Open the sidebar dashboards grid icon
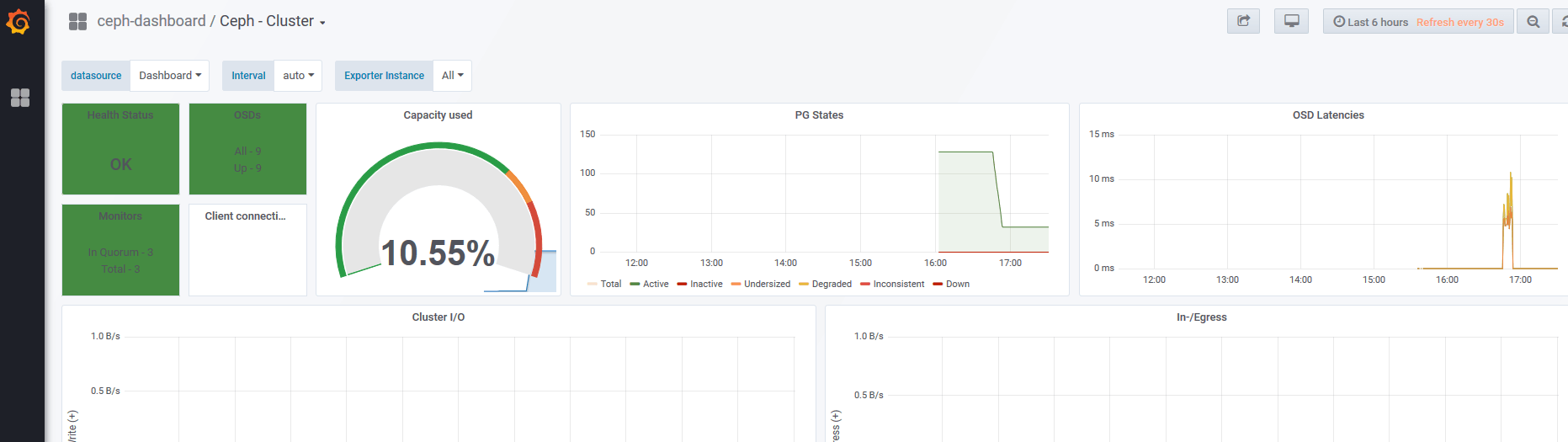This screenshot has width=1568, height=442. click(20, 98)
